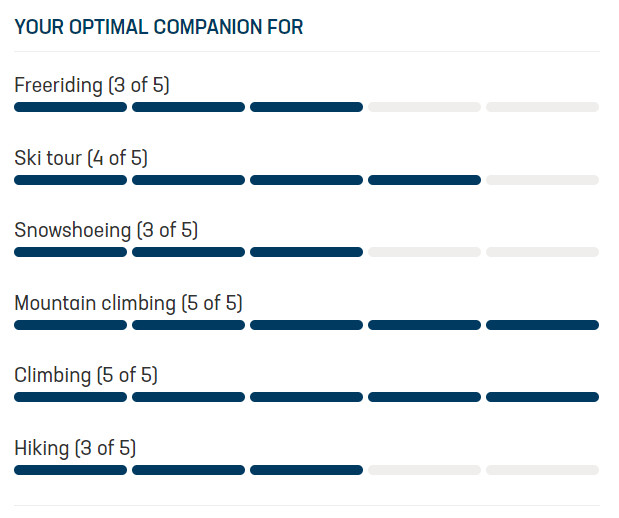
Task: Click the second filled Hiking segment
Action: (188, 470)
